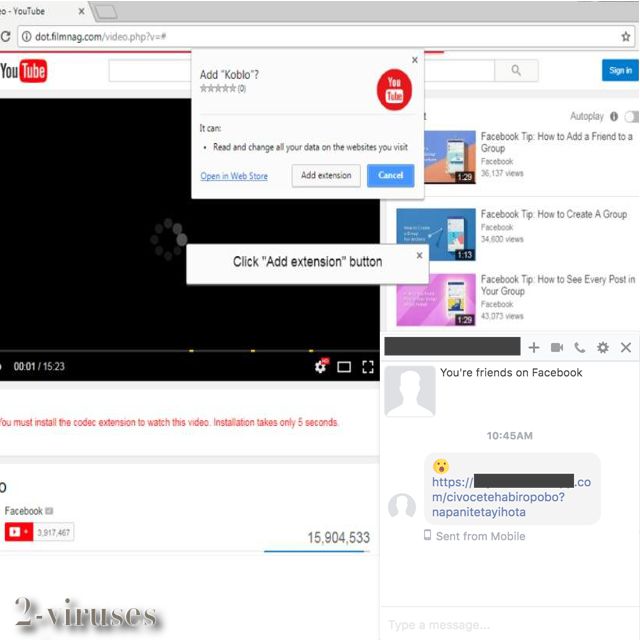The image size is (640, 640).
Task: Toggle the Autoplay switch
Action: click(631, 117)
